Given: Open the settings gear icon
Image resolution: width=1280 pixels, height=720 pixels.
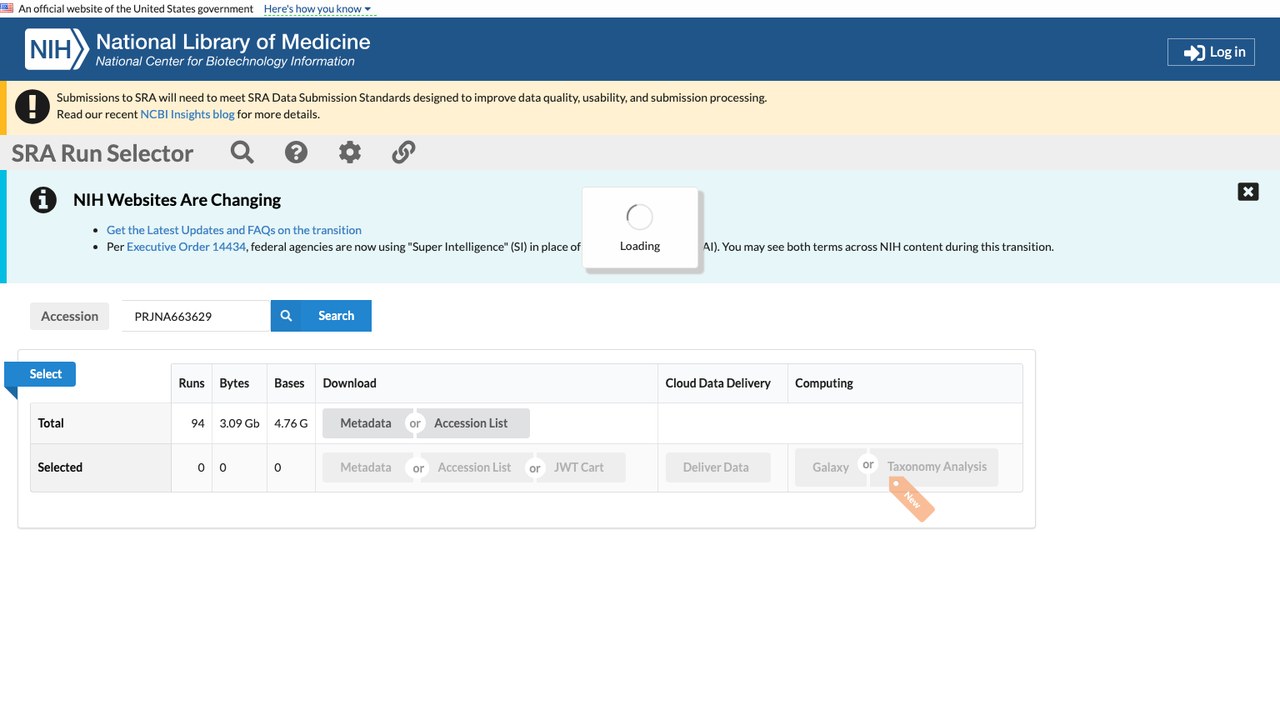Looking at the screenshot, I should [x=349, y=152].
